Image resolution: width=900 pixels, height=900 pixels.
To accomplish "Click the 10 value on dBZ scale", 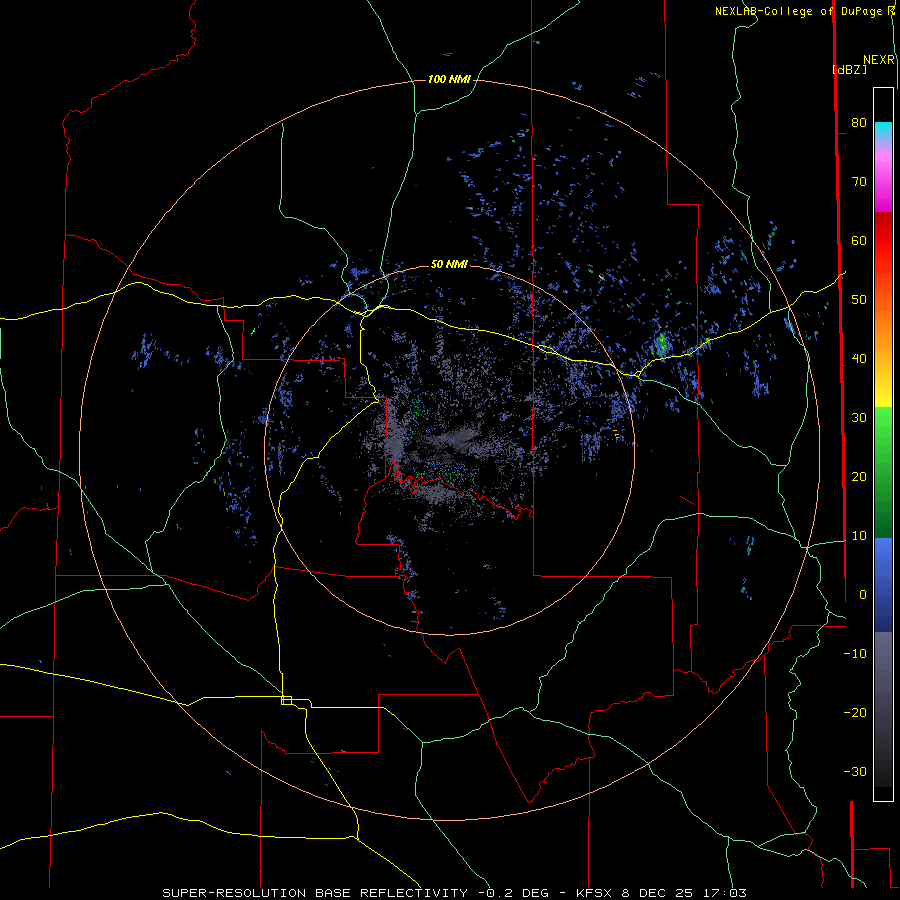I will 859,536.
